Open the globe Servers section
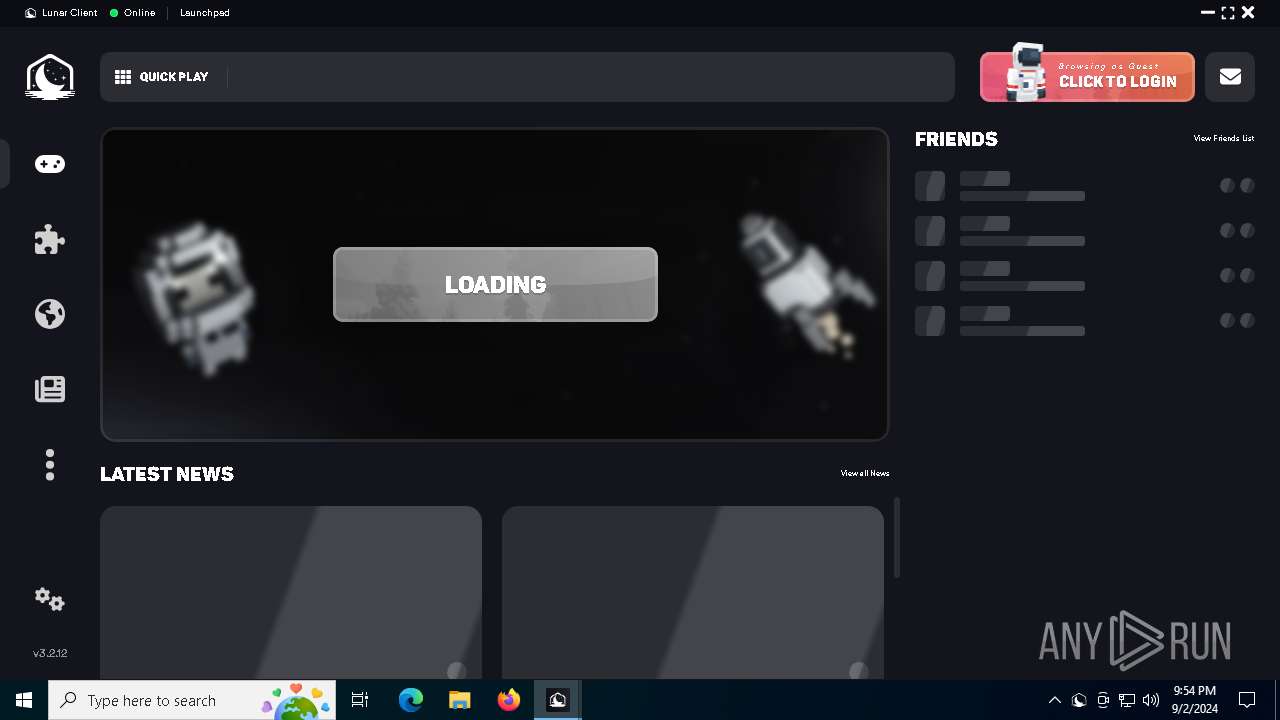Screen dimensions: 1280x720 50,314
